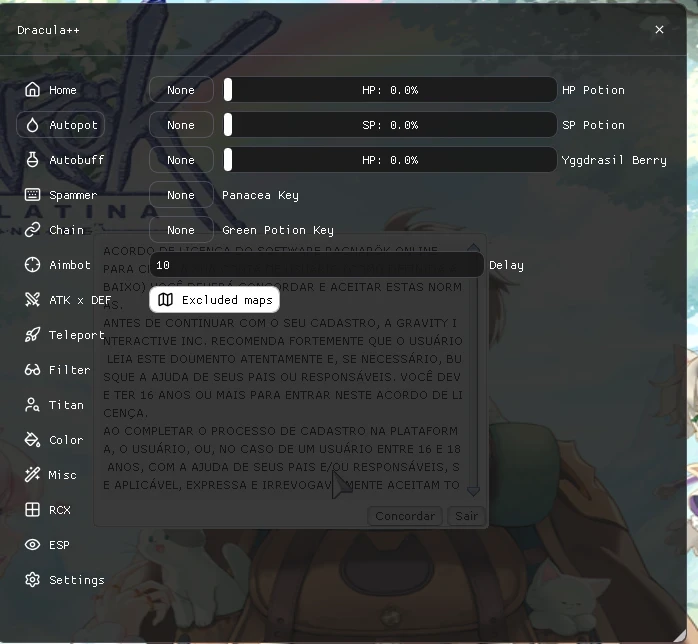Click the Home house icon
Viewport: 698px width, 644px height.
click(x=32, y=89)
